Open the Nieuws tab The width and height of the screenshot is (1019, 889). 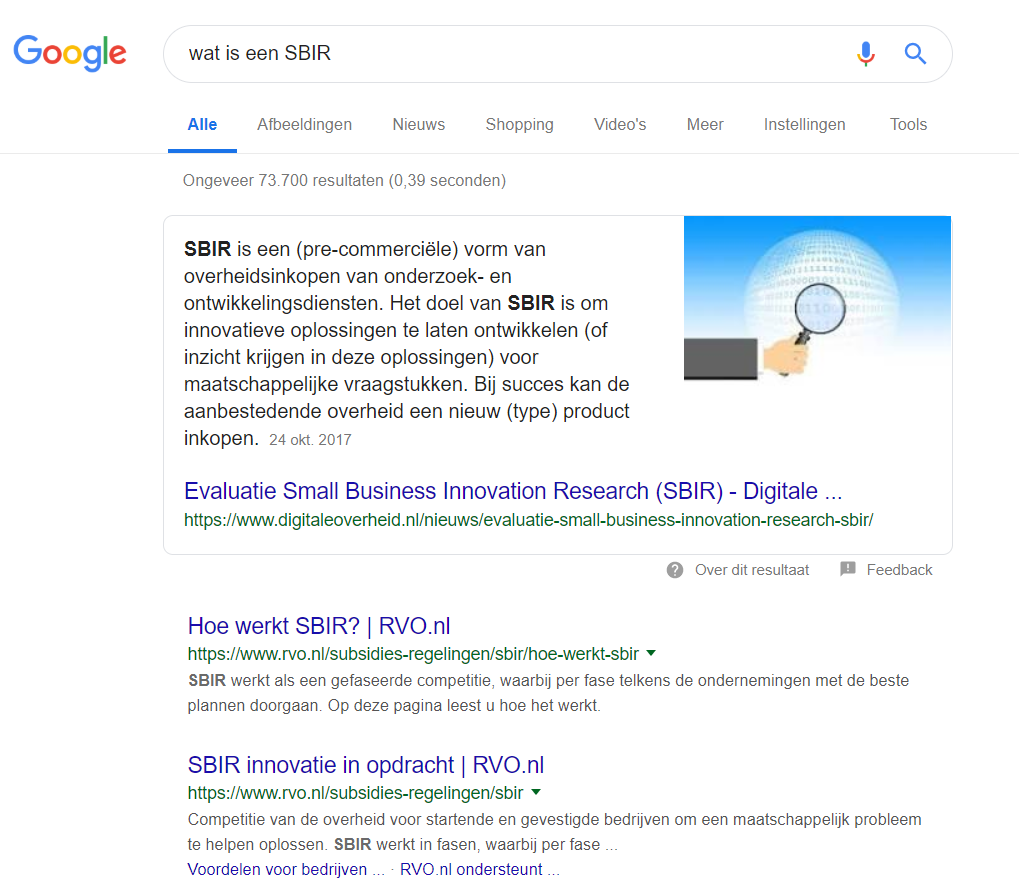(419, 124)
